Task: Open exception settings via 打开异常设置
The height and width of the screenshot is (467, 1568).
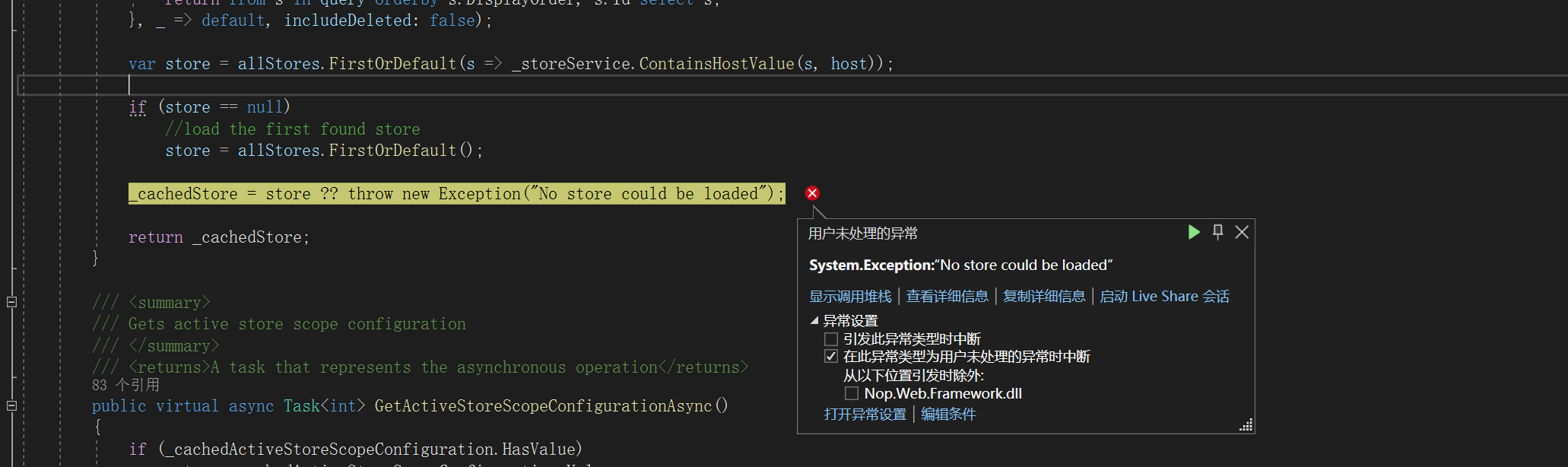Action: pyautogui.click(x=865, y=414)
